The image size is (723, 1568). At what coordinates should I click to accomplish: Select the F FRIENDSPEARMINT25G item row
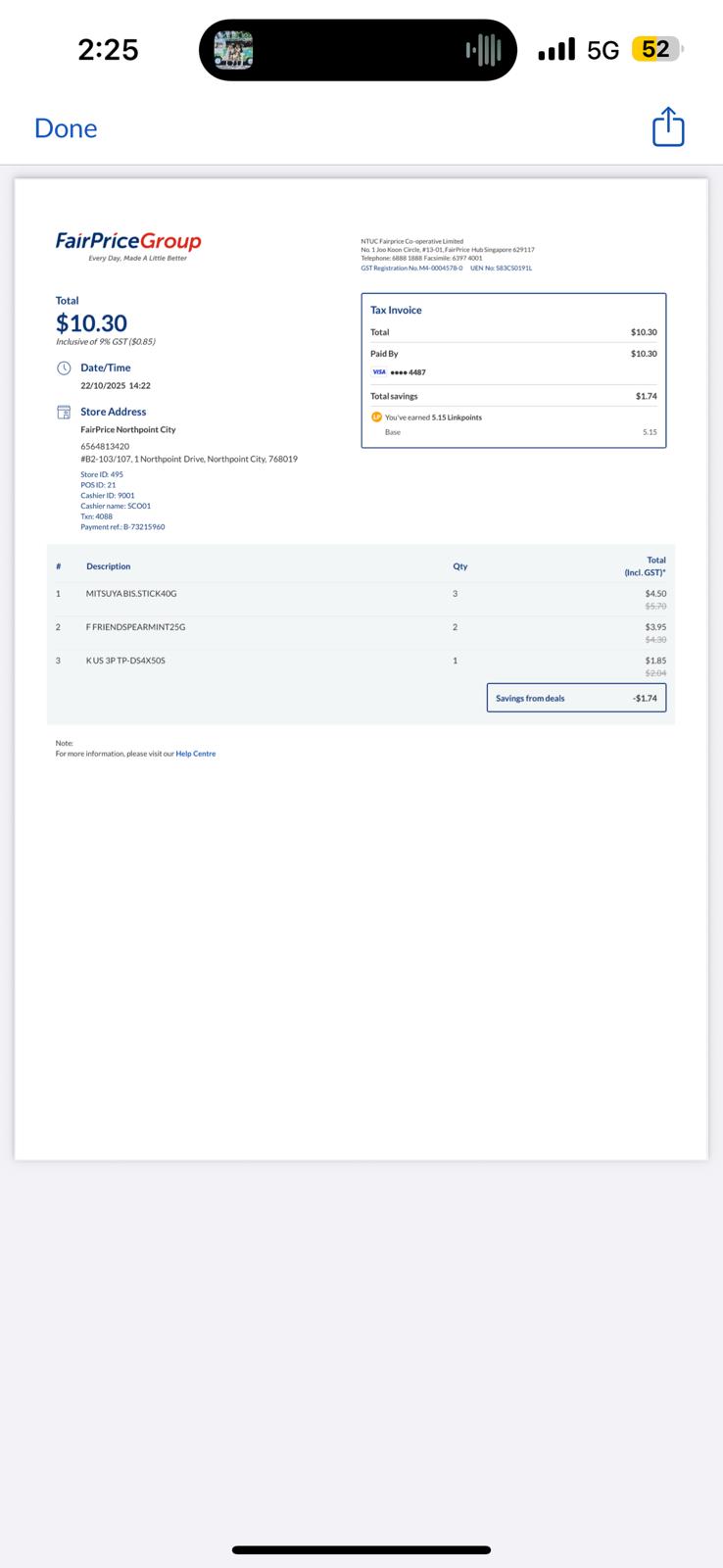[x=361, y=632]
